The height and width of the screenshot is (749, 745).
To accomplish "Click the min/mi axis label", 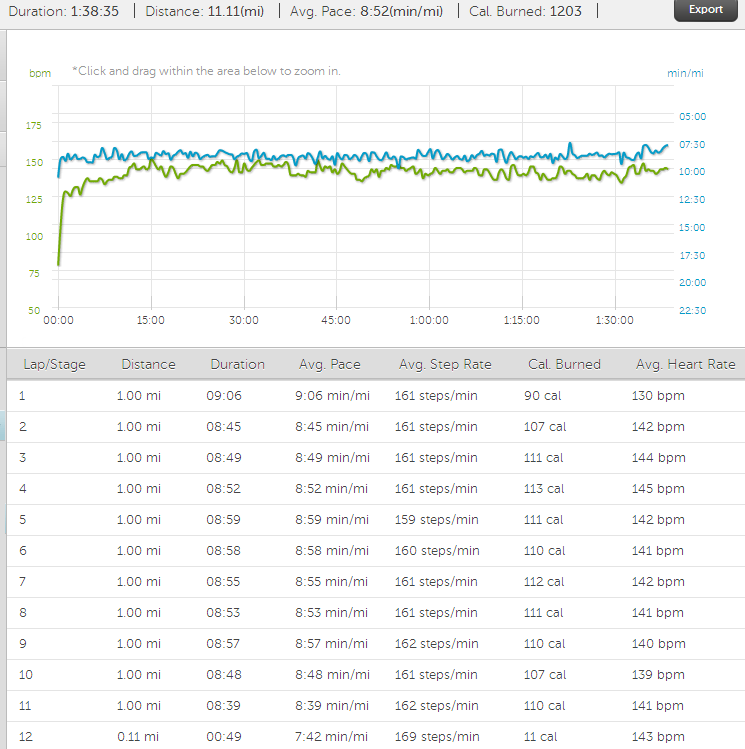I will [x=685, y=74].
